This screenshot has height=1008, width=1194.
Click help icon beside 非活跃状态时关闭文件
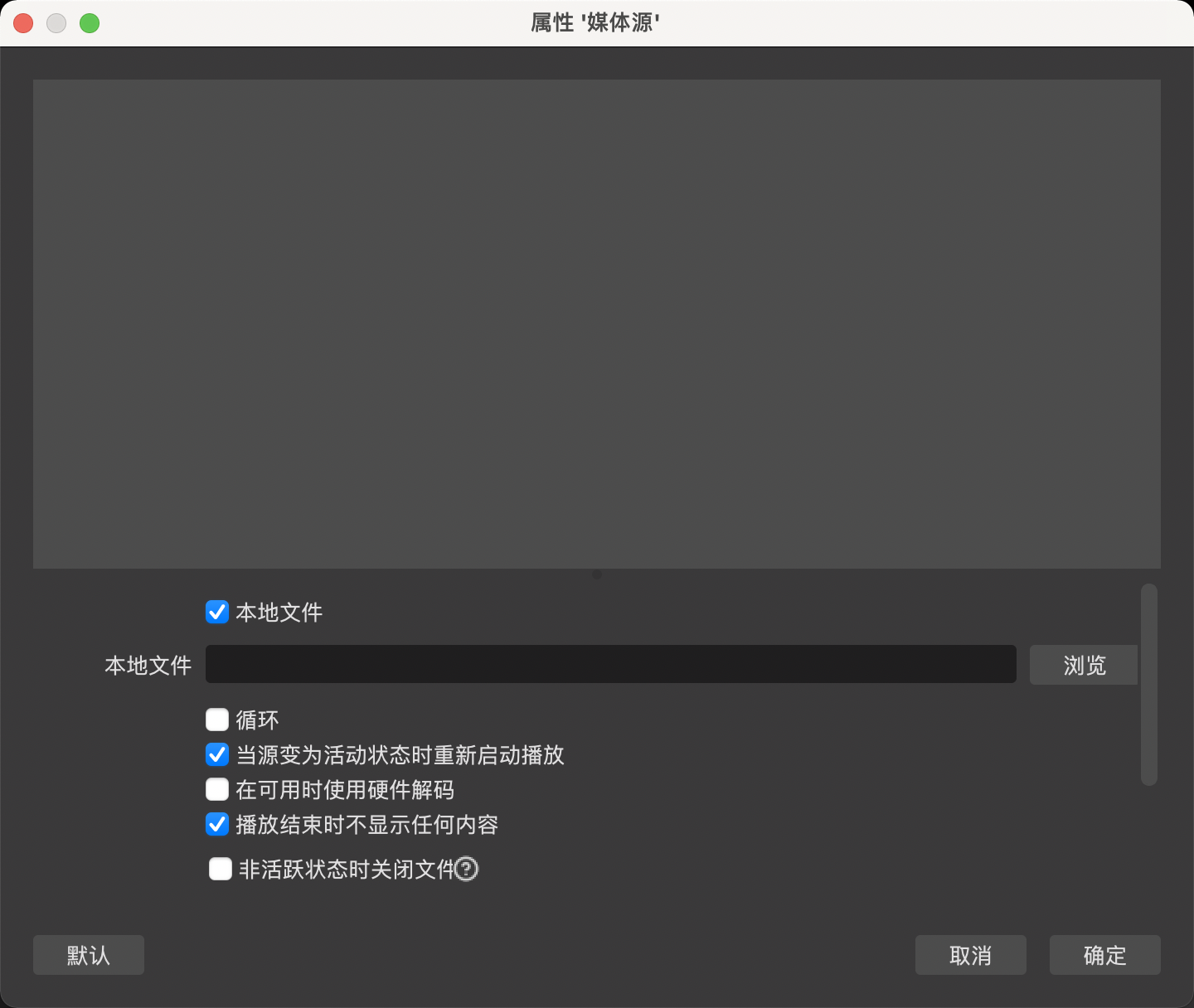[x=467, y=869]
